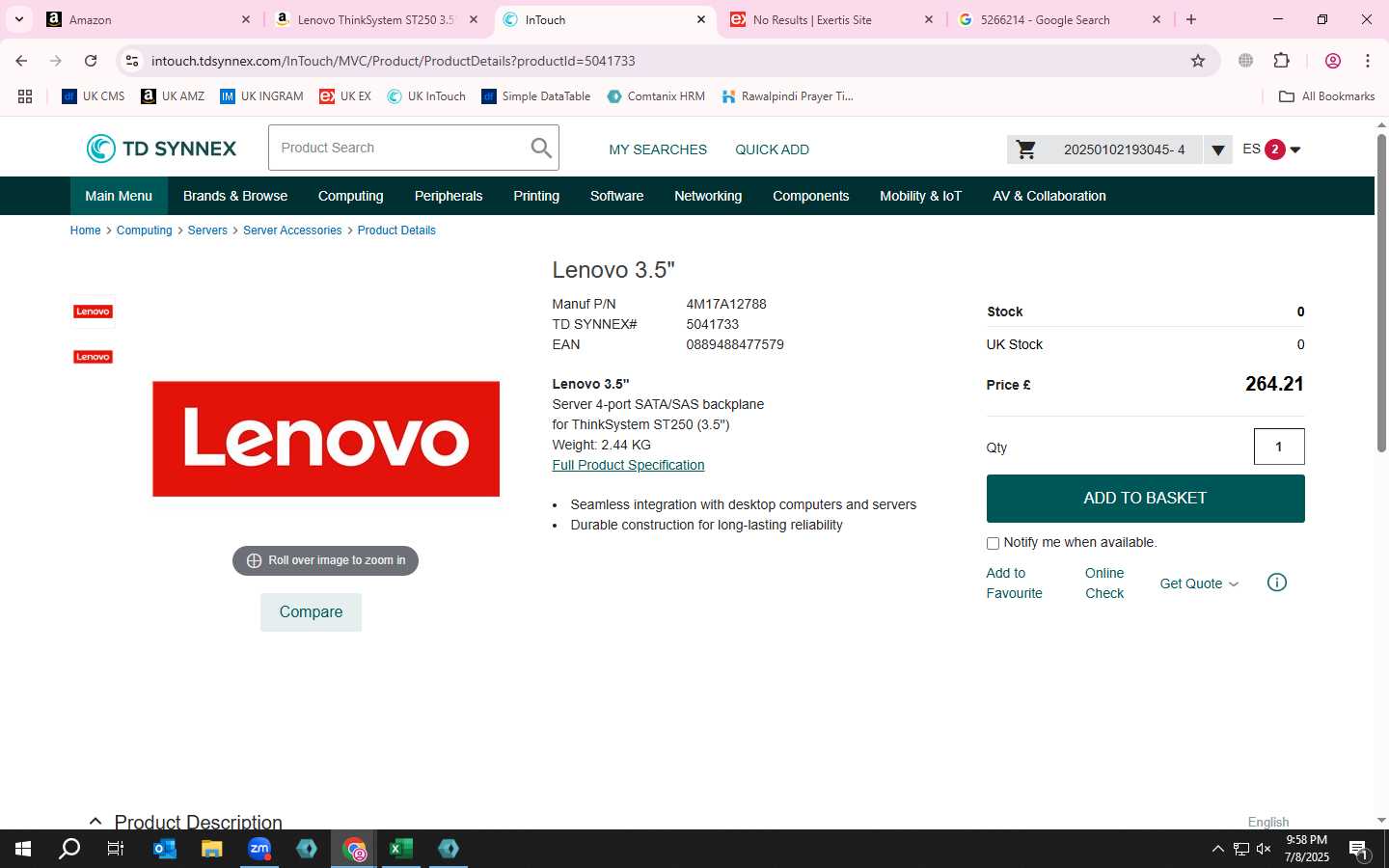The height and width of the screenshot is (868, 1389).
Task: Go to Server Accessories breadcrumb
Action: click(x=292, y=231)
